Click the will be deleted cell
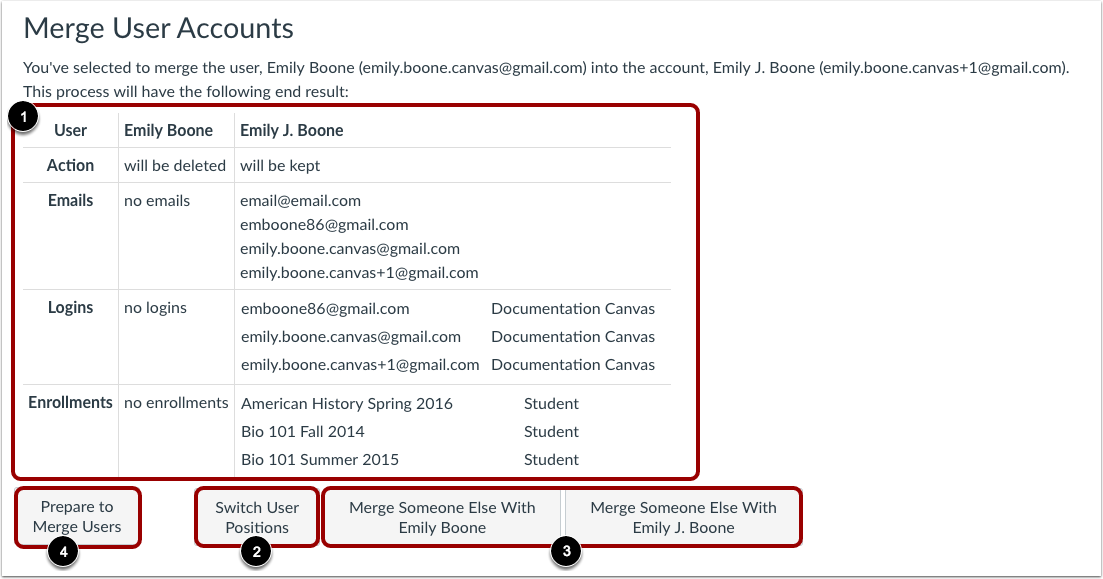The width and height of the screenshot is (1103, 579). pyautogui.click(x=175, y=165)
